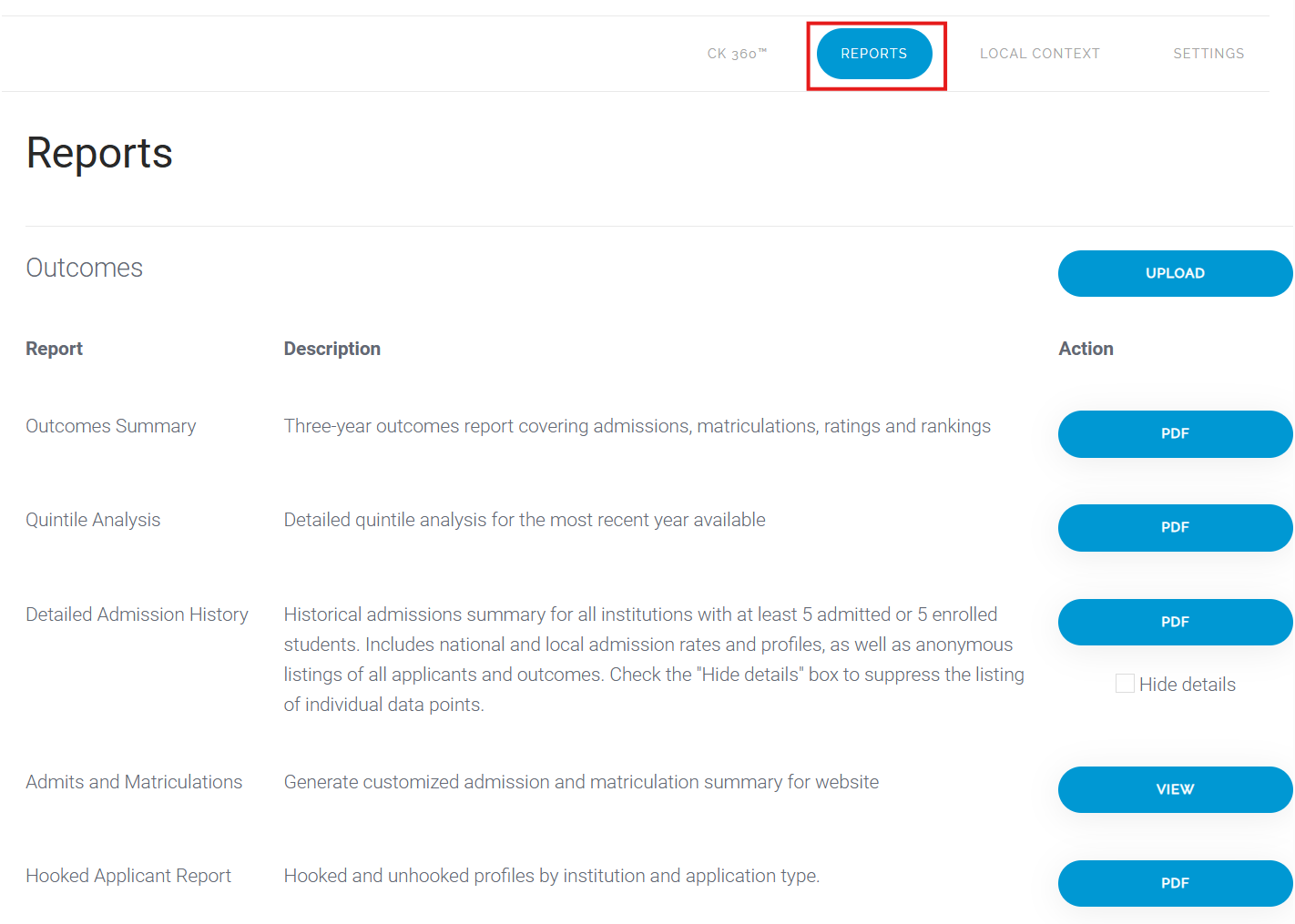Click the Hide details label text
The height and width of the screenshot is (924, 1295).
click(1188, 685)
